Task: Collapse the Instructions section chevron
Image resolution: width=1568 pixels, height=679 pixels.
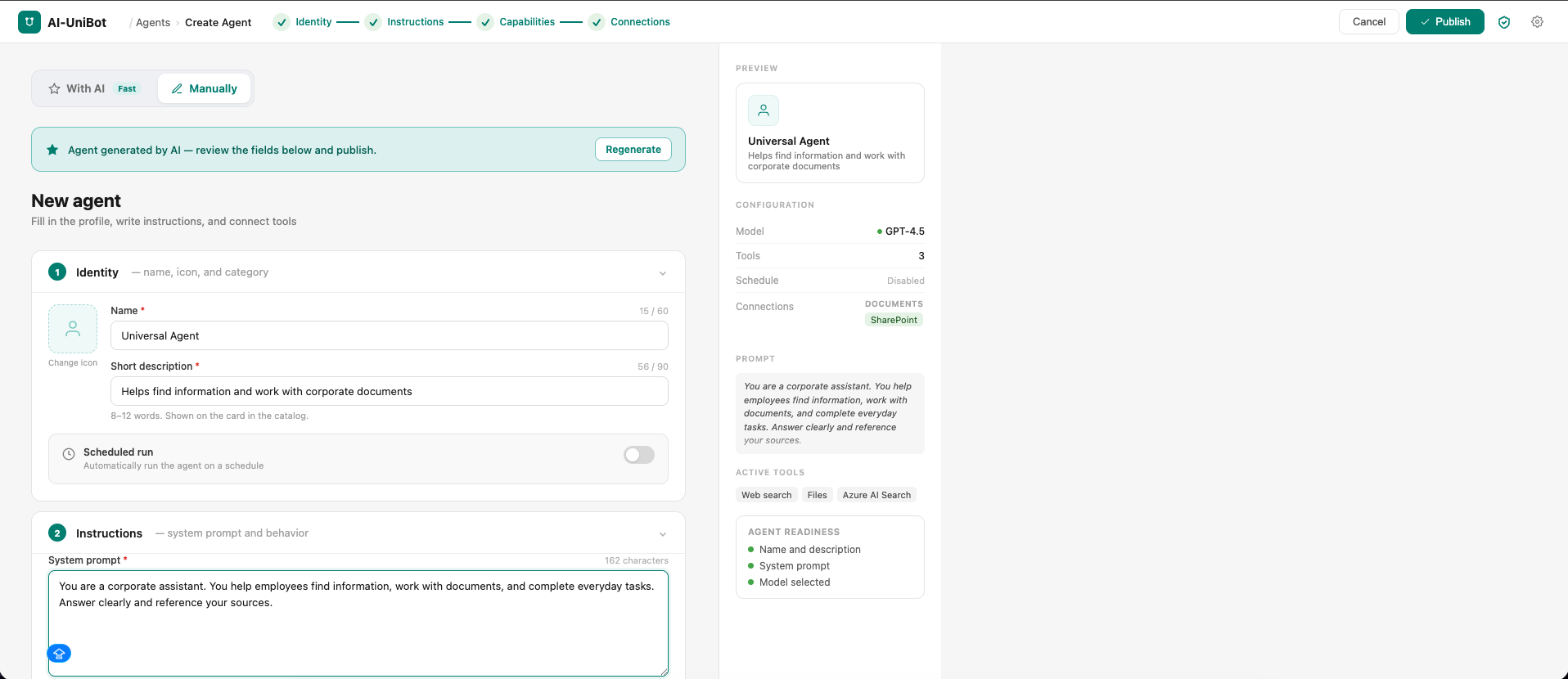Action: pos(663,534)
